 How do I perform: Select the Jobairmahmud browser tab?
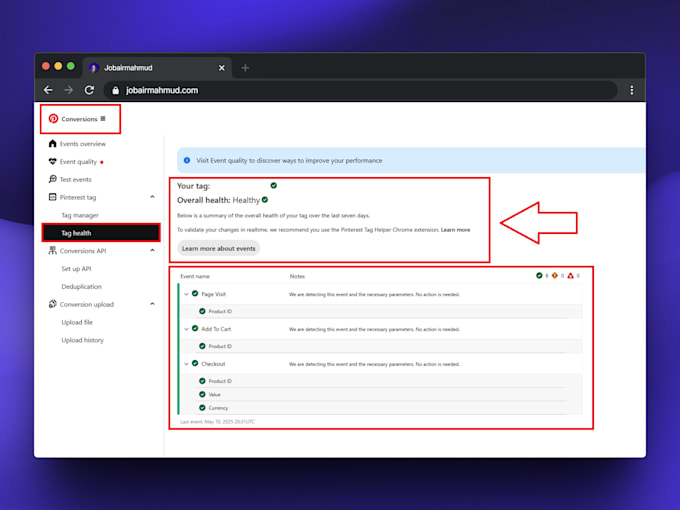point(157,68)
